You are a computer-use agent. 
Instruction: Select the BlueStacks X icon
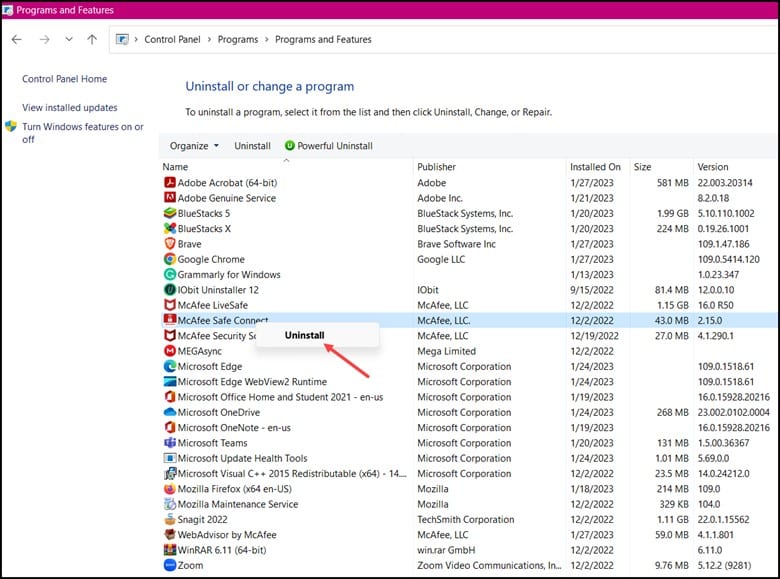[170, 229]
